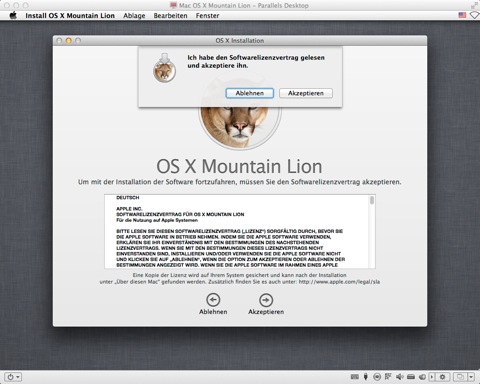Click the USB connector icon in status bar
Image resolution: width=480 pixels, height=384 pixels.
click(366, 377)
